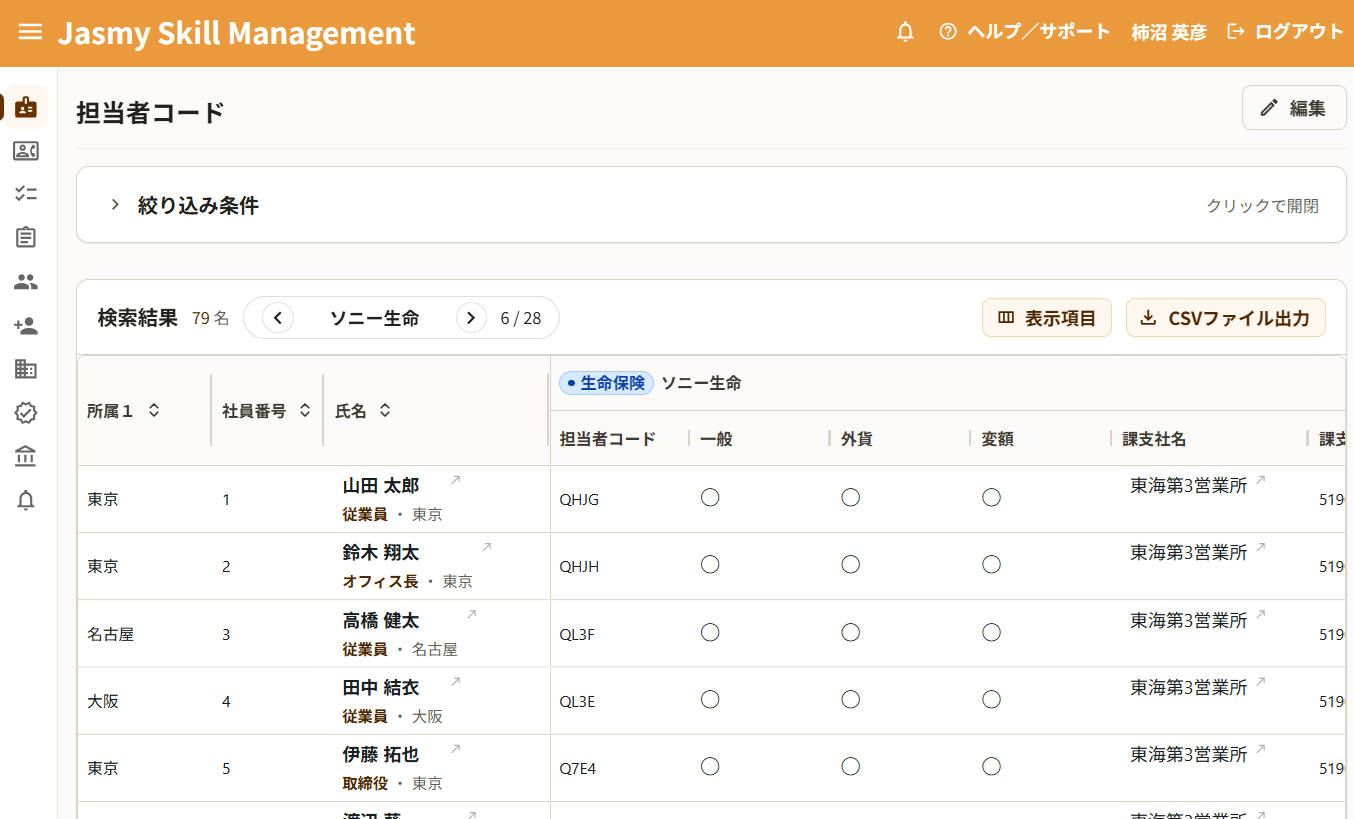This screenshot has height=819, width=1354.
Task: Open the clipboard icon in sidebar
Action: tap(26, 237)
